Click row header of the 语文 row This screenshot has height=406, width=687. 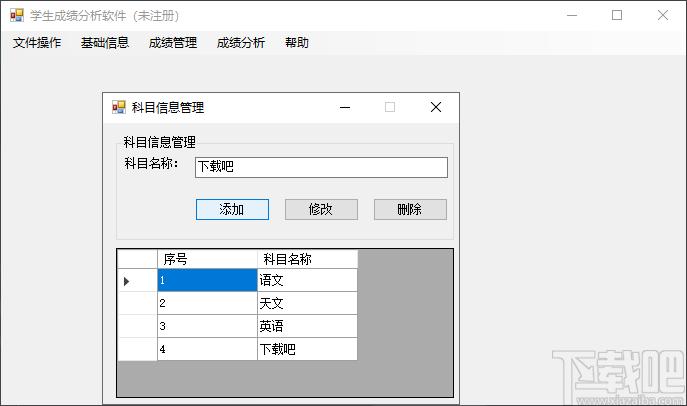click(x=138, y=280)
